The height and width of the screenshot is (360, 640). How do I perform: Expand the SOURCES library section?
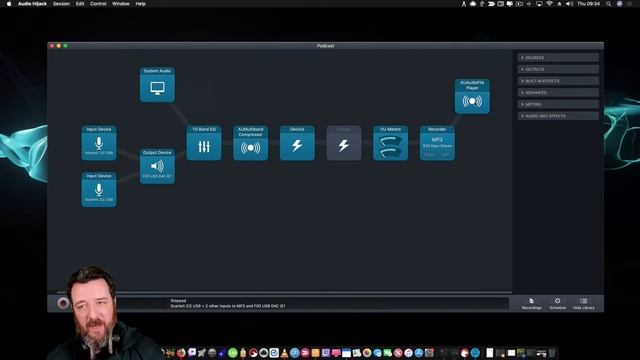(558, 58)
